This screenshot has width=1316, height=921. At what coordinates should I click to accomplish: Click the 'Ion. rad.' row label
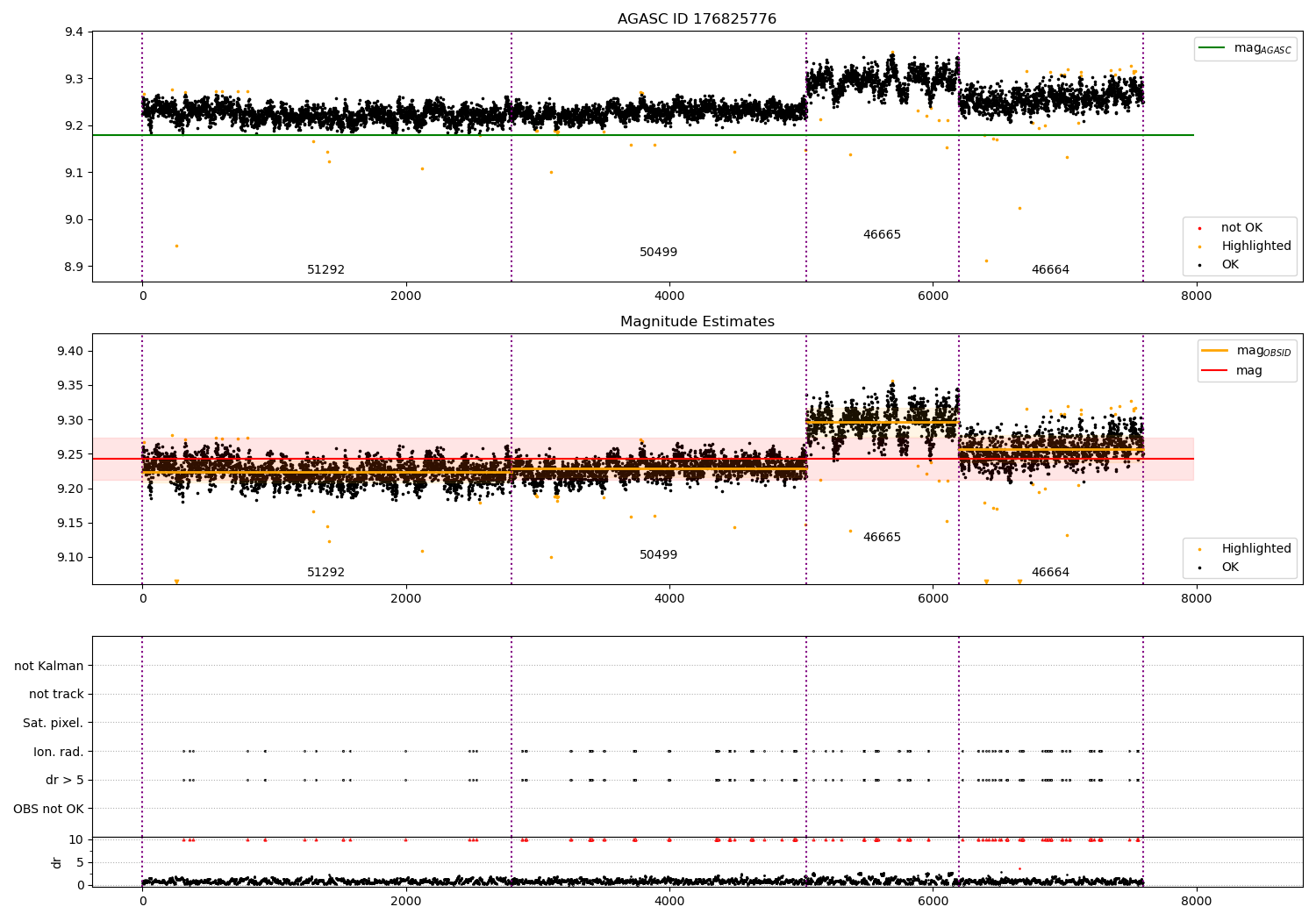[59, 752]
